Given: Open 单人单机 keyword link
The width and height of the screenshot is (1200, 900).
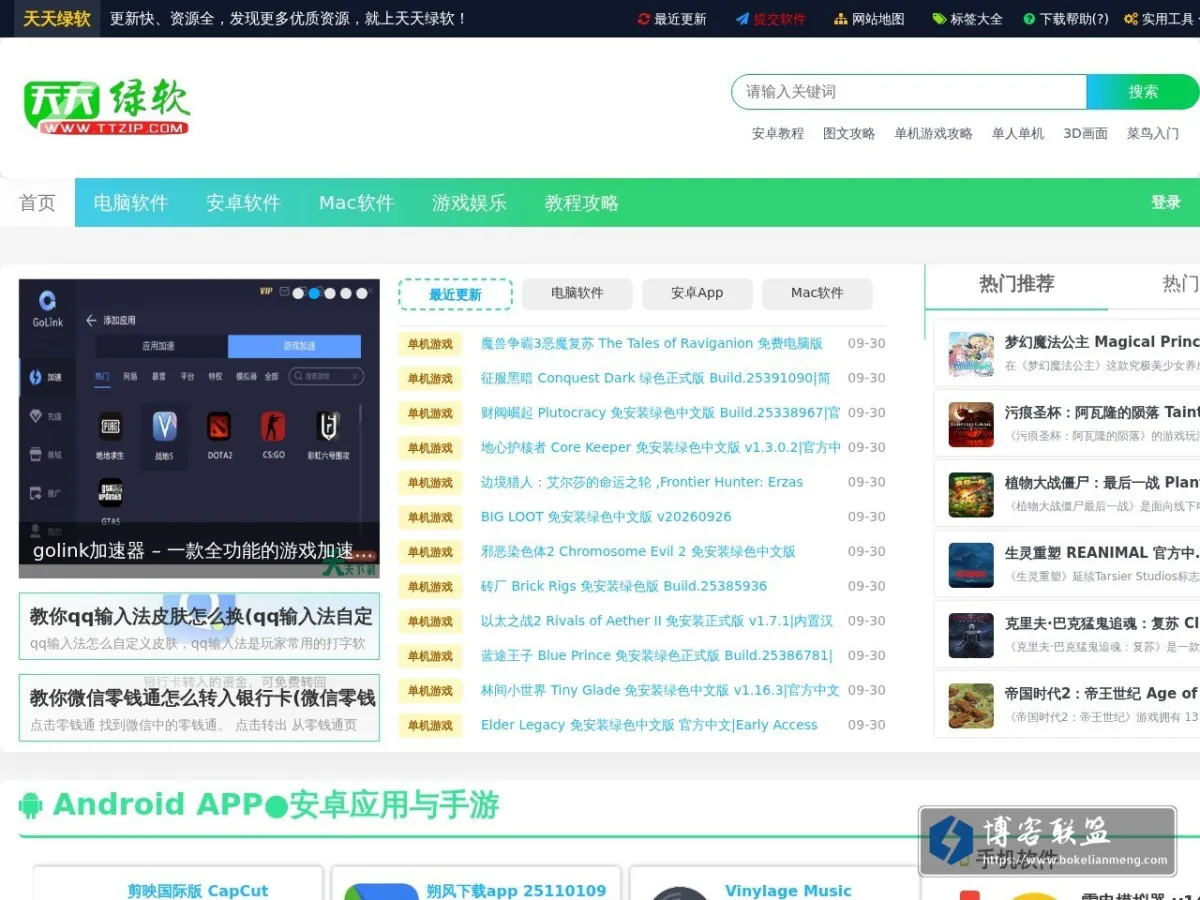Looking at the screenshot, I should [1018, 133].
